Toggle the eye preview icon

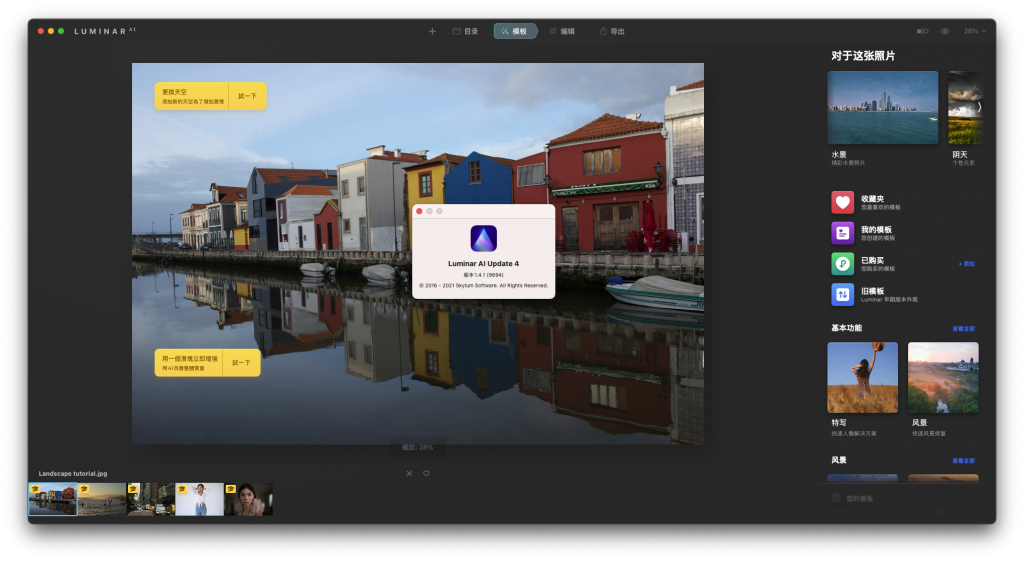tap(945, 31)
